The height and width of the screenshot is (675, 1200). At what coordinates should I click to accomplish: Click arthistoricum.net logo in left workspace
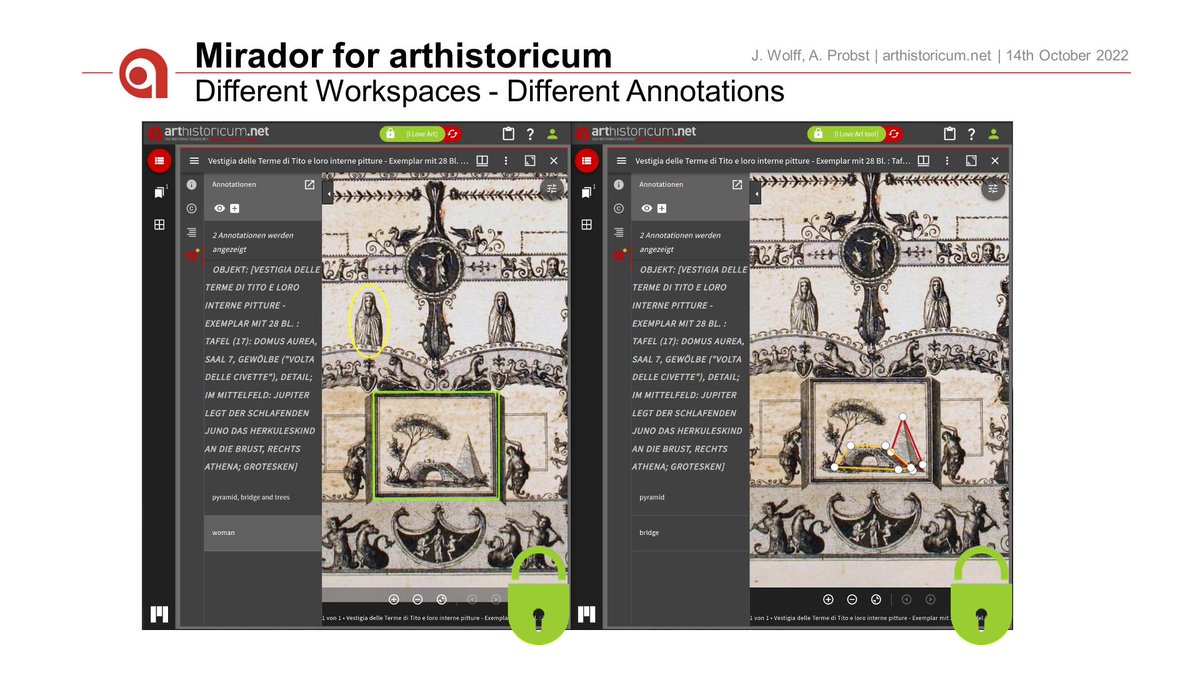(x=207, y=134)
